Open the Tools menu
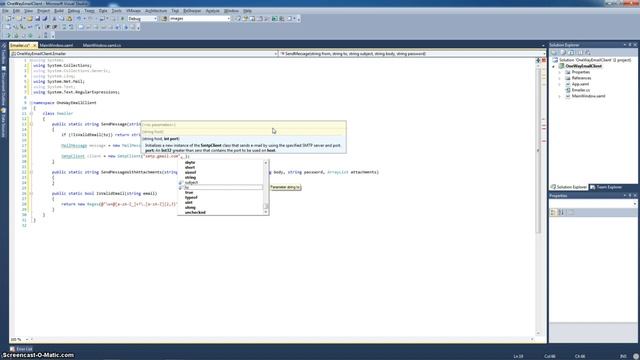Image resolution: width=640 pixels, height=360 pixels. point(116,11)
